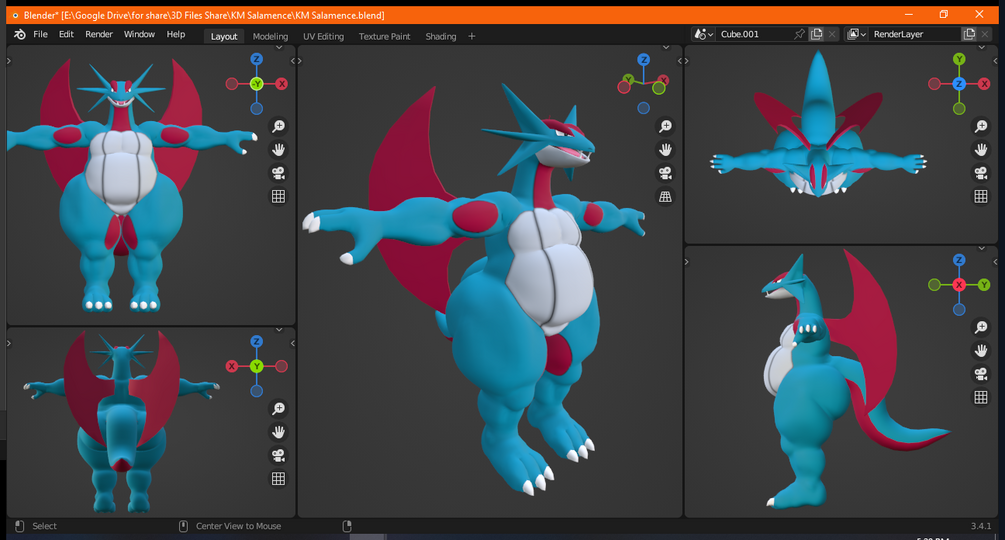Click Center View to Mouse status hint
This screenshot has height=540, width=1005.
238,526
